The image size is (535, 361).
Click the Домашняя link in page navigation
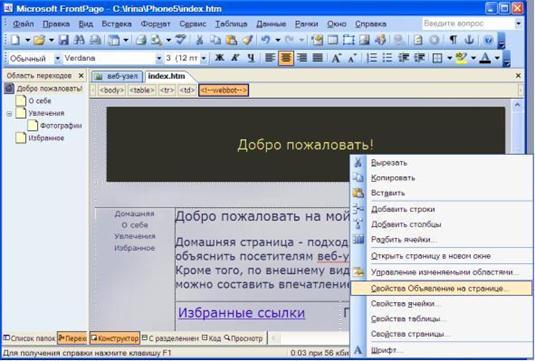pos(134,214)
